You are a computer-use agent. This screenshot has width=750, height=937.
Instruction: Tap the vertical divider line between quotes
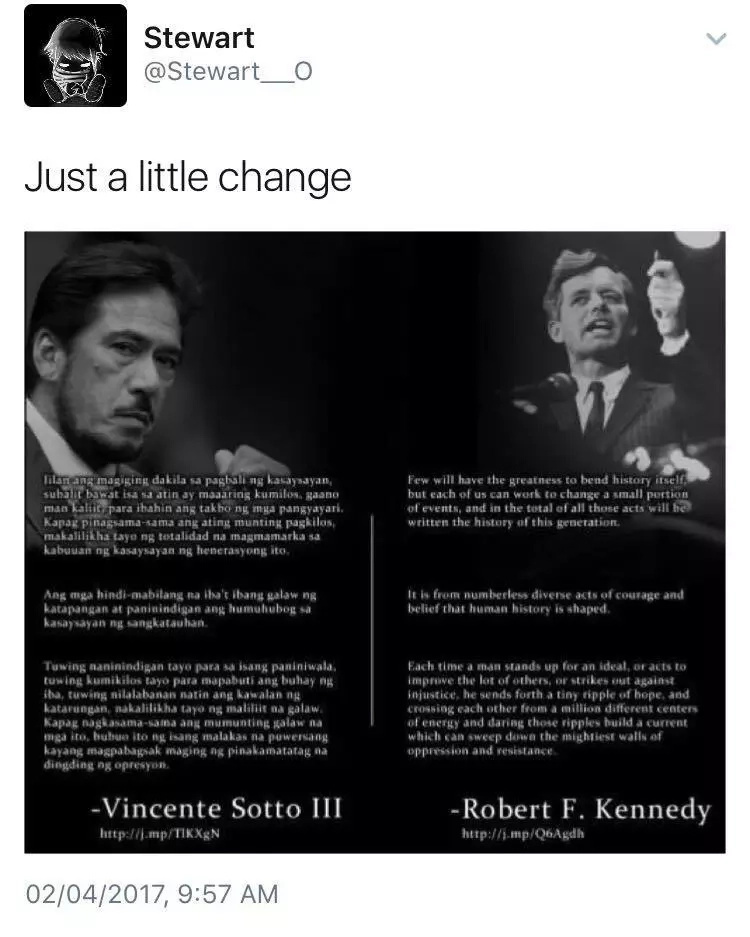click(372, 618)
